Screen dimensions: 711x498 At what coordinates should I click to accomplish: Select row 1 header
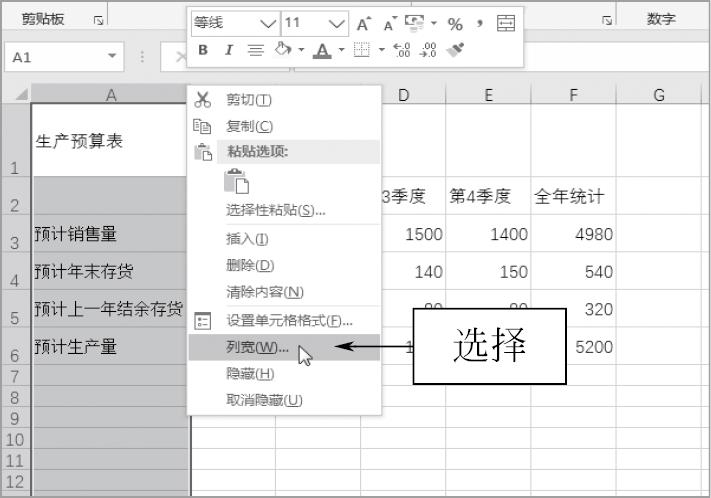point(15,141)
